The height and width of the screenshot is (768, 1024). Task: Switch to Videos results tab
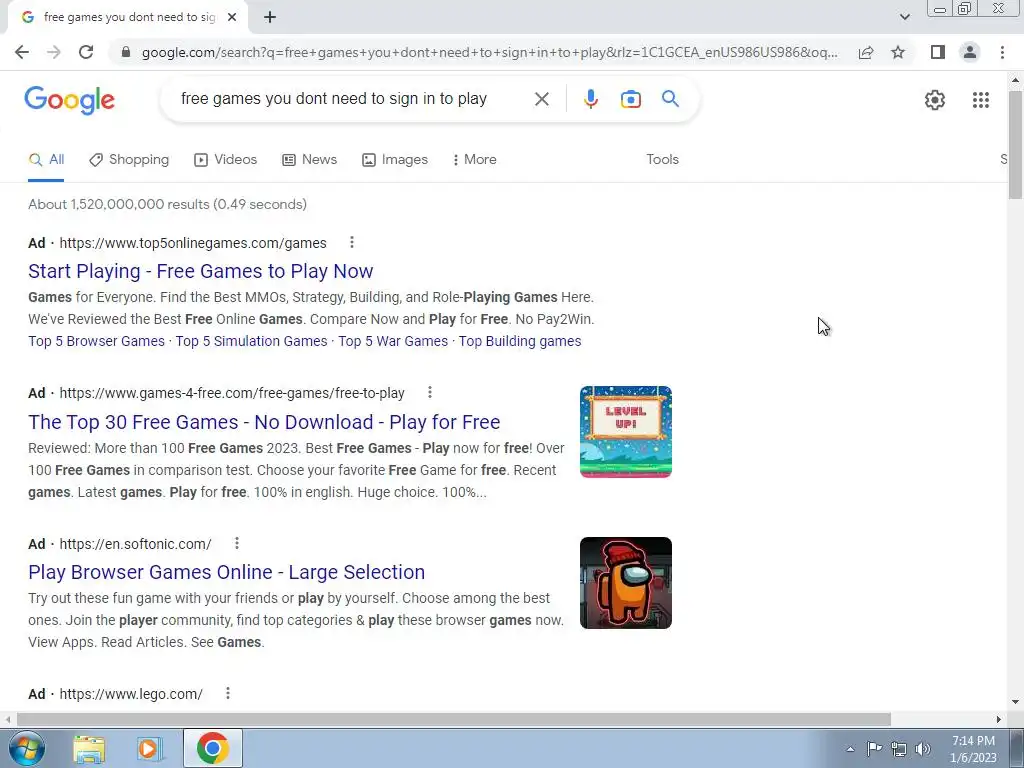tap(226, 160)
